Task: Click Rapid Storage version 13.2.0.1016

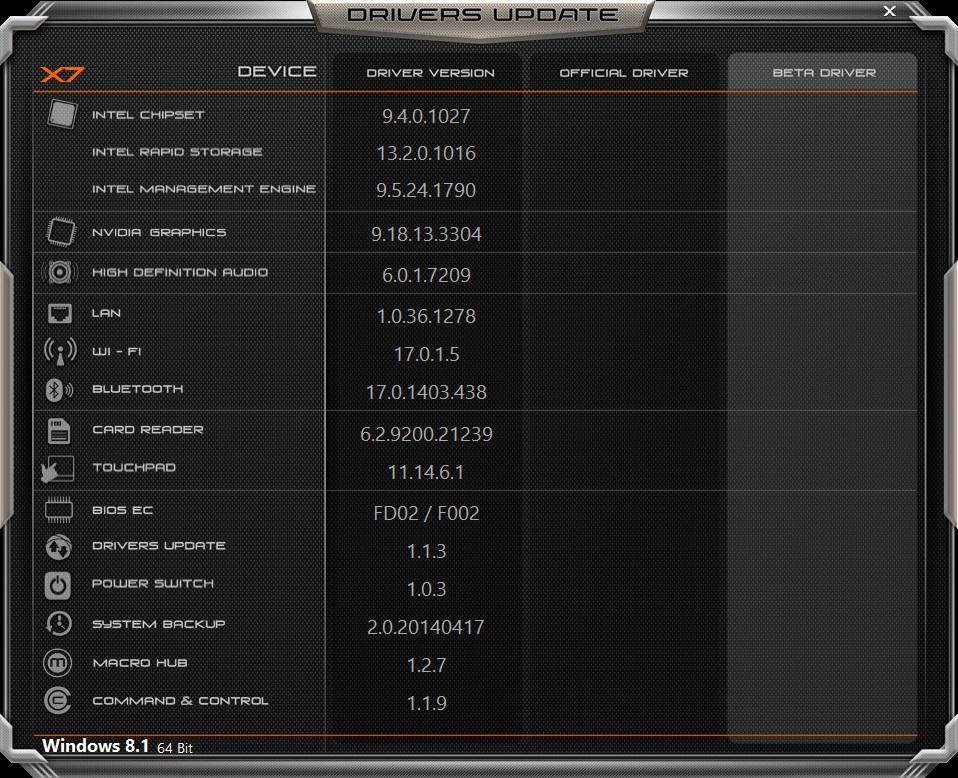Action: (426, 153)
